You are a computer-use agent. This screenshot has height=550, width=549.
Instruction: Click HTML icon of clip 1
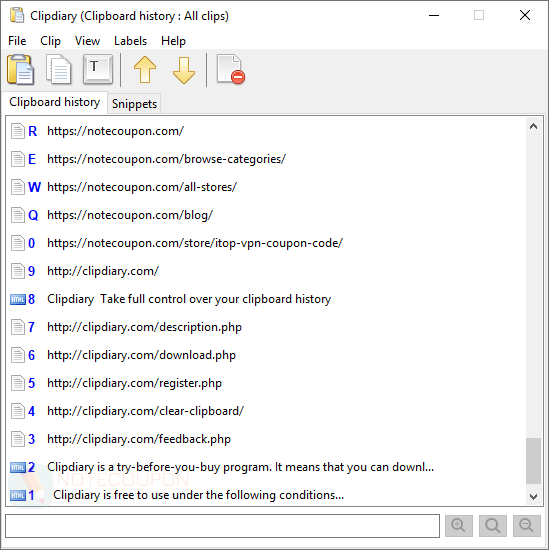tap(18, 495)
